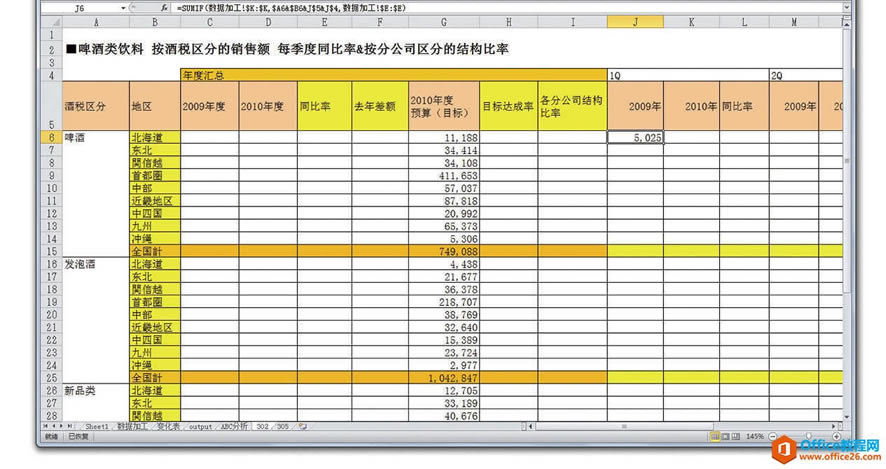The height and width of the screenshot is (469, 886).
Task: Click the vertical scrollbar thumb
Action: click(x=846, y=161)
